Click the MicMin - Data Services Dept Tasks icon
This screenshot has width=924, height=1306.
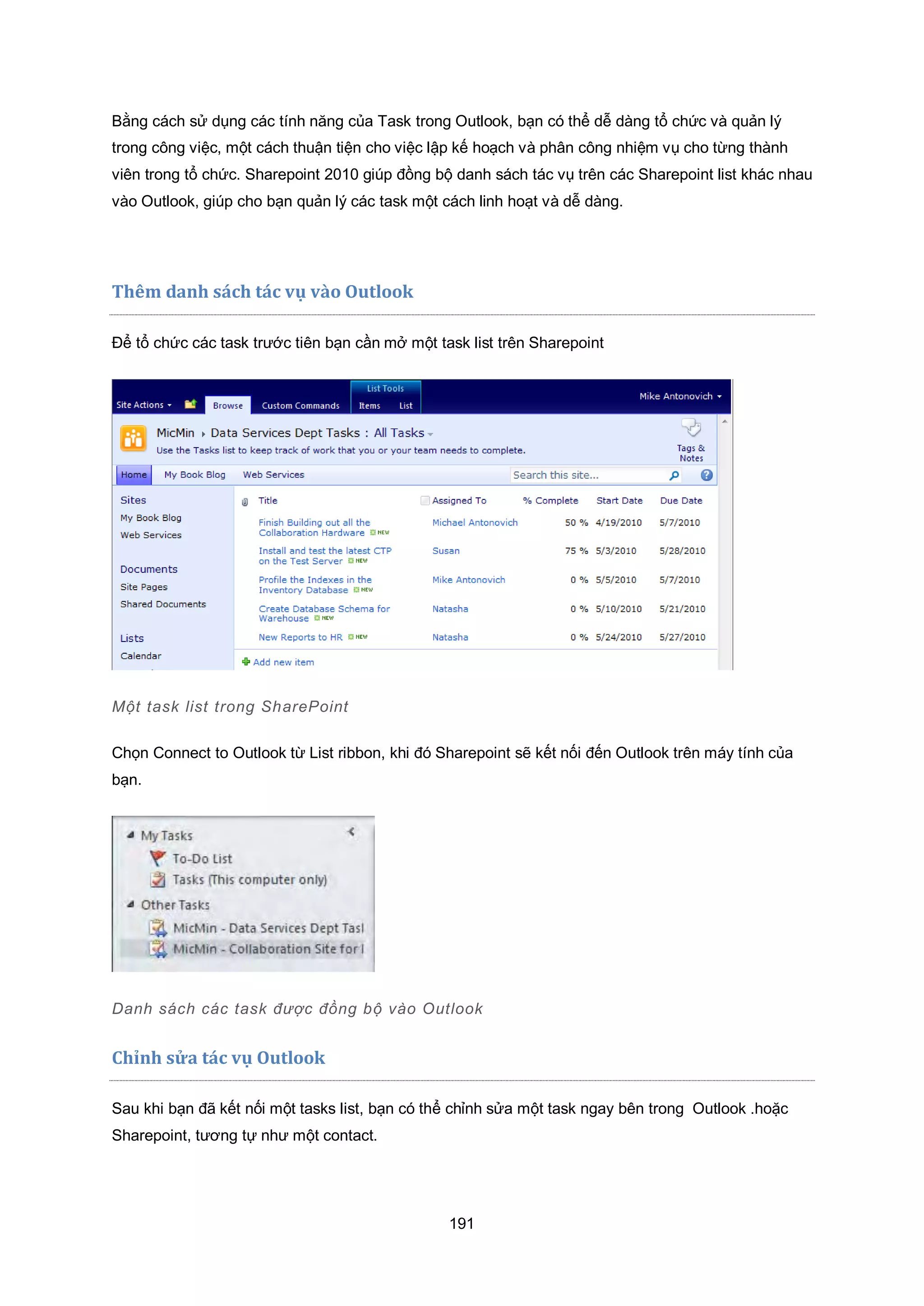tap(157, 928)
